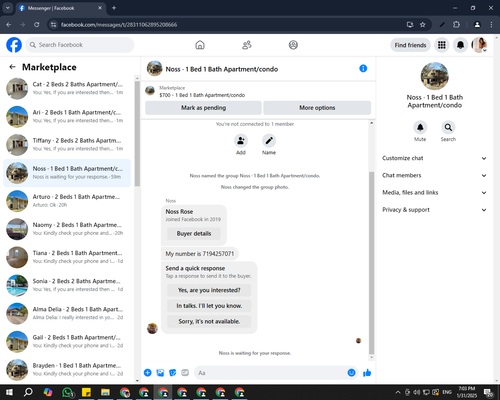Click More options button
The width and height of the screenshot is (500, 400).
point(317,108)
